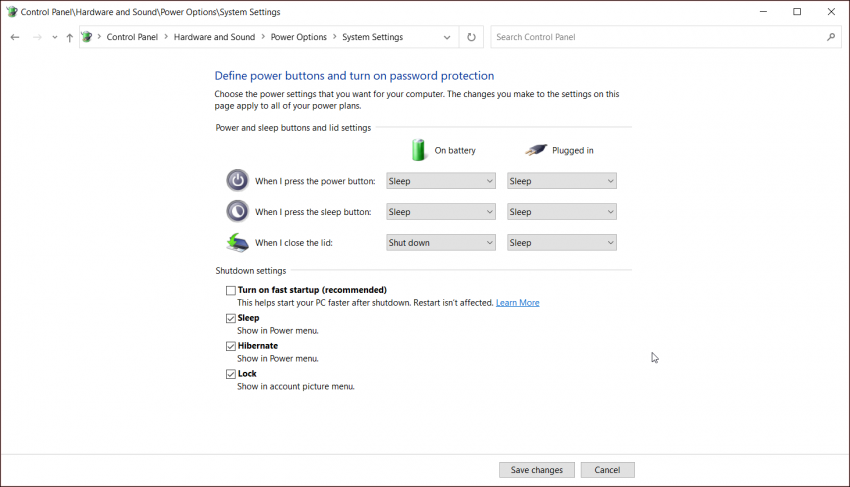
Task: Click the sleep button moon icon
Action: point(237,211)
